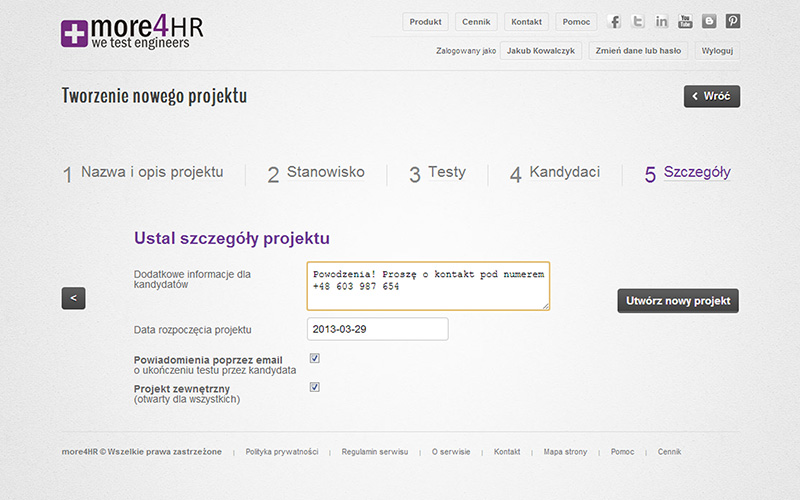The height and width of the screenshot is (500, 800).
Task: Go to step 2 Stanowisko
Action: 316,173
